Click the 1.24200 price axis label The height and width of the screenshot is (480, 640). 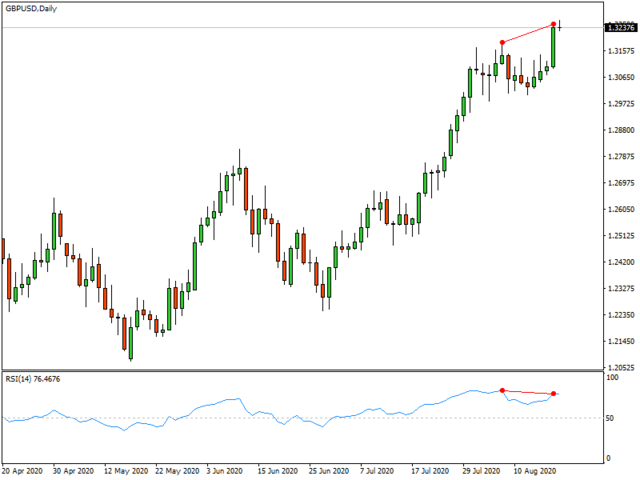tap(621, 262)
